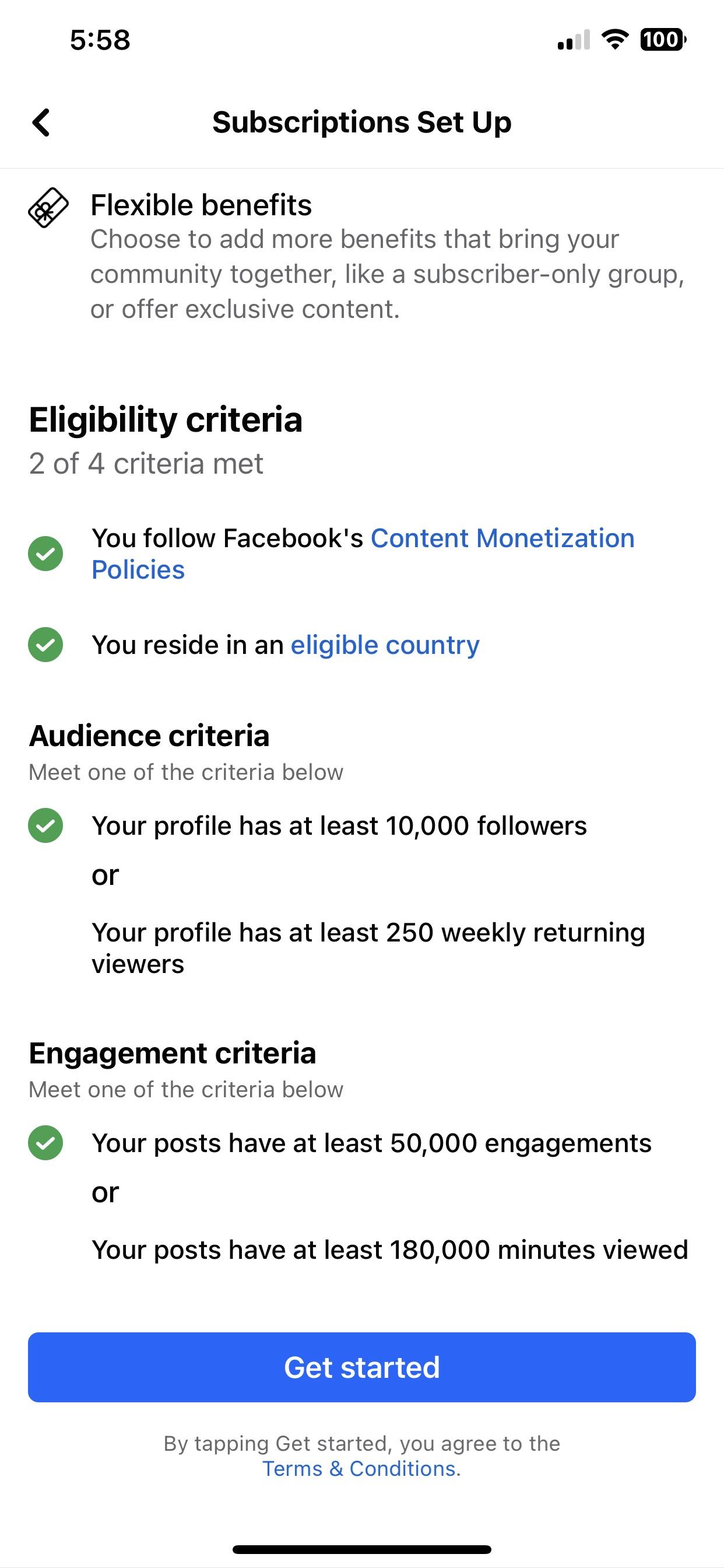Tap the checkmark beside 10,000 followers criterion
Image resolution: width=724 pixels, height=1568 pixels.
coord(45,826)
